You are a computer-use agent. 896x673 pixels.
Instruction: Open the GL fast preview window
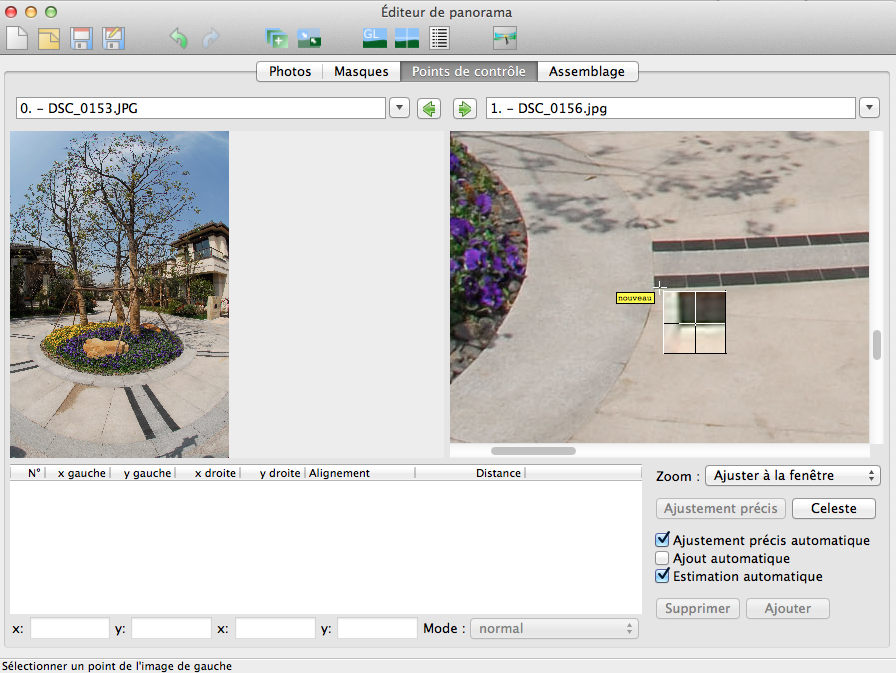click(x=374, y=39)
